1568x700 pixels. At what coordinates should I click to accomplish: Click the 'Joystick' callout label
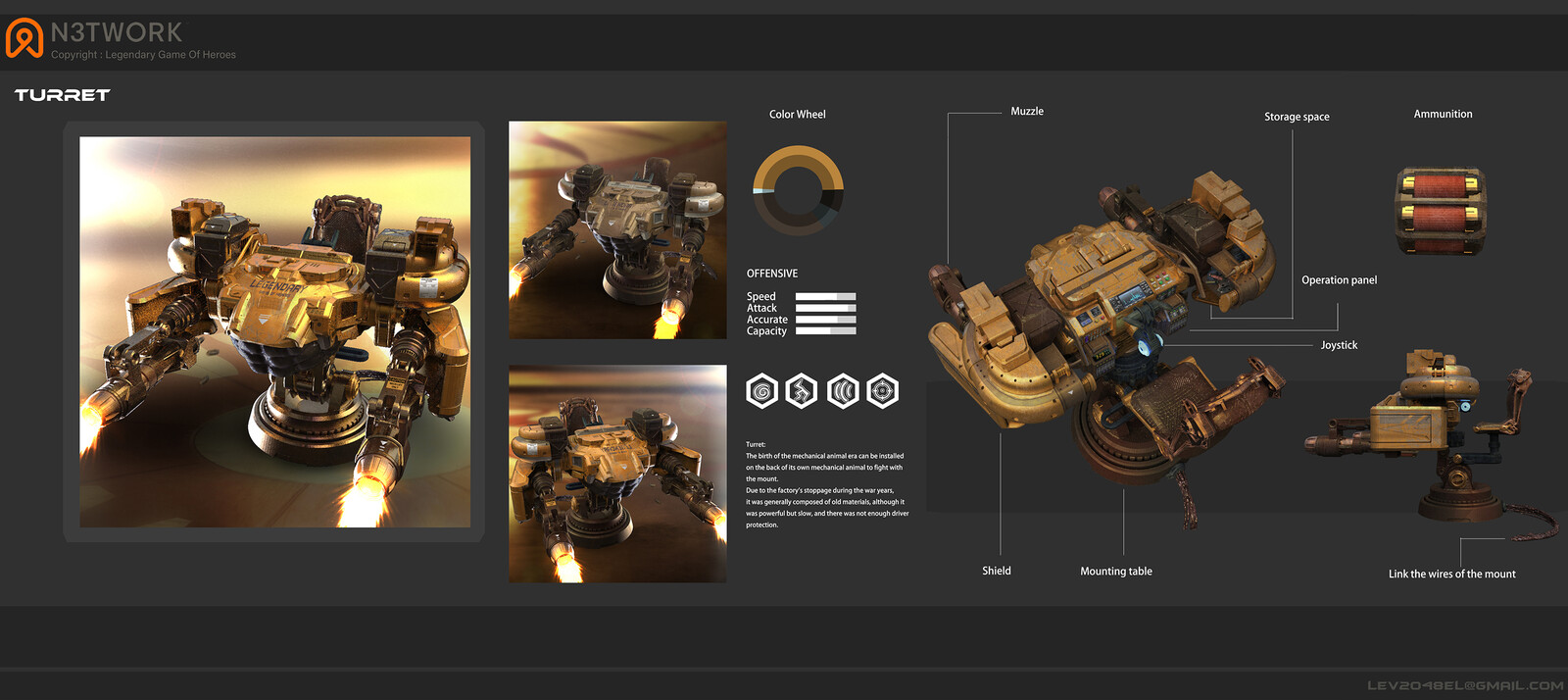(1339, 345)
